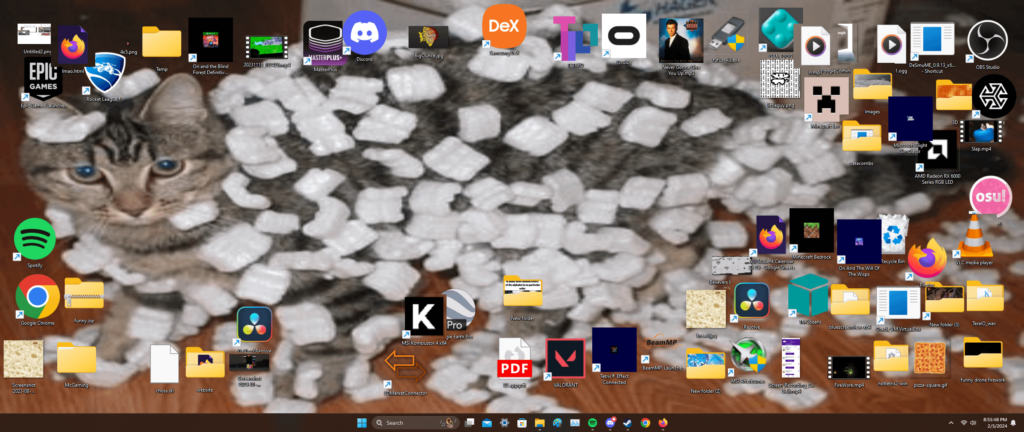Open the osu! desktop icon
Screen dimensions: 1024x432
990,196
